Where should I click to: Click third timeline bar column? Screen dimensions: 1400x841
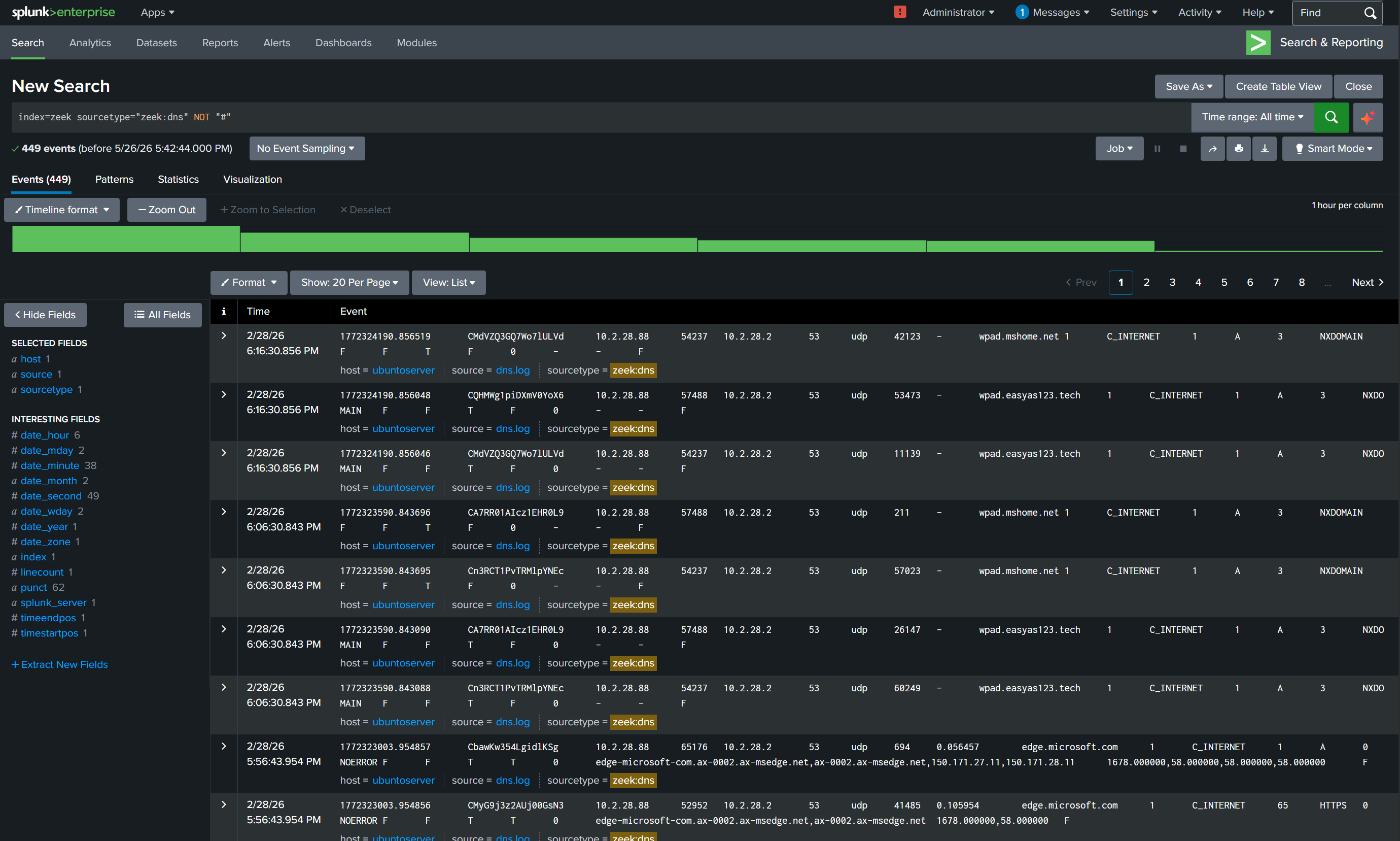pos(583,245)
